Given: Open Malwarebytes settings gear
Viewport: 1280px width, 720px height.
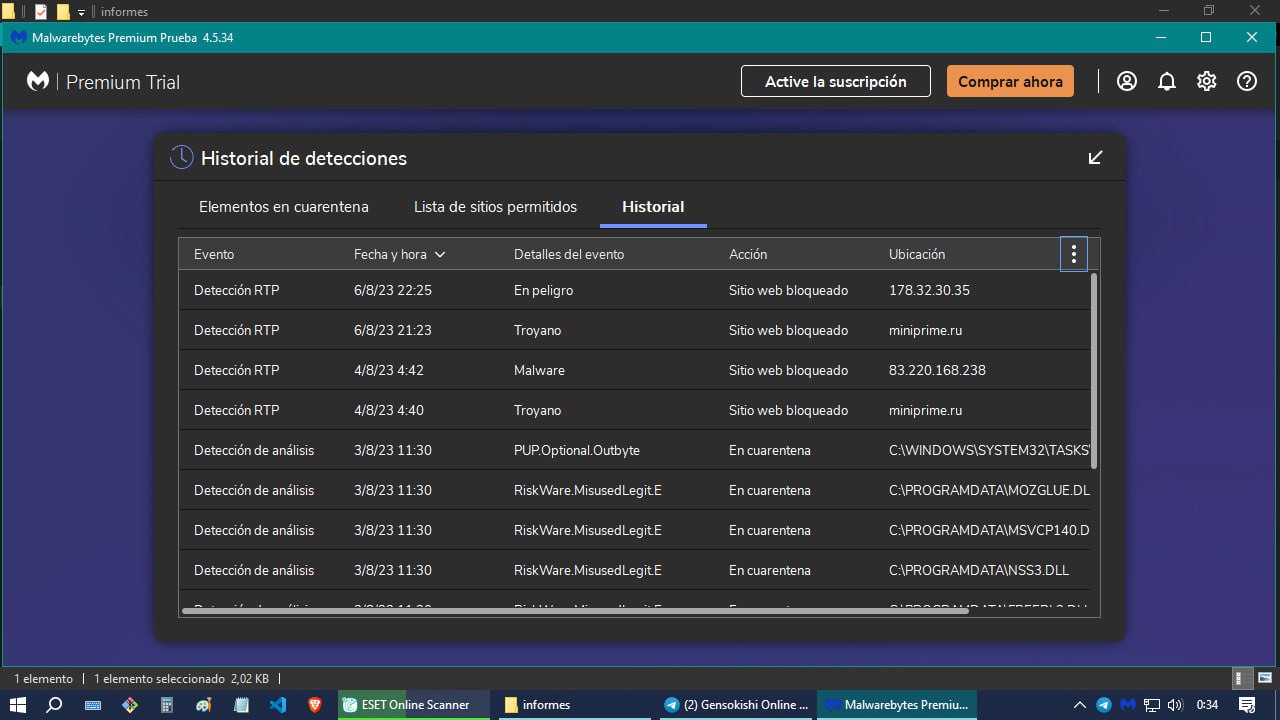Looking at the screenshot, I should pos(1207,81).
